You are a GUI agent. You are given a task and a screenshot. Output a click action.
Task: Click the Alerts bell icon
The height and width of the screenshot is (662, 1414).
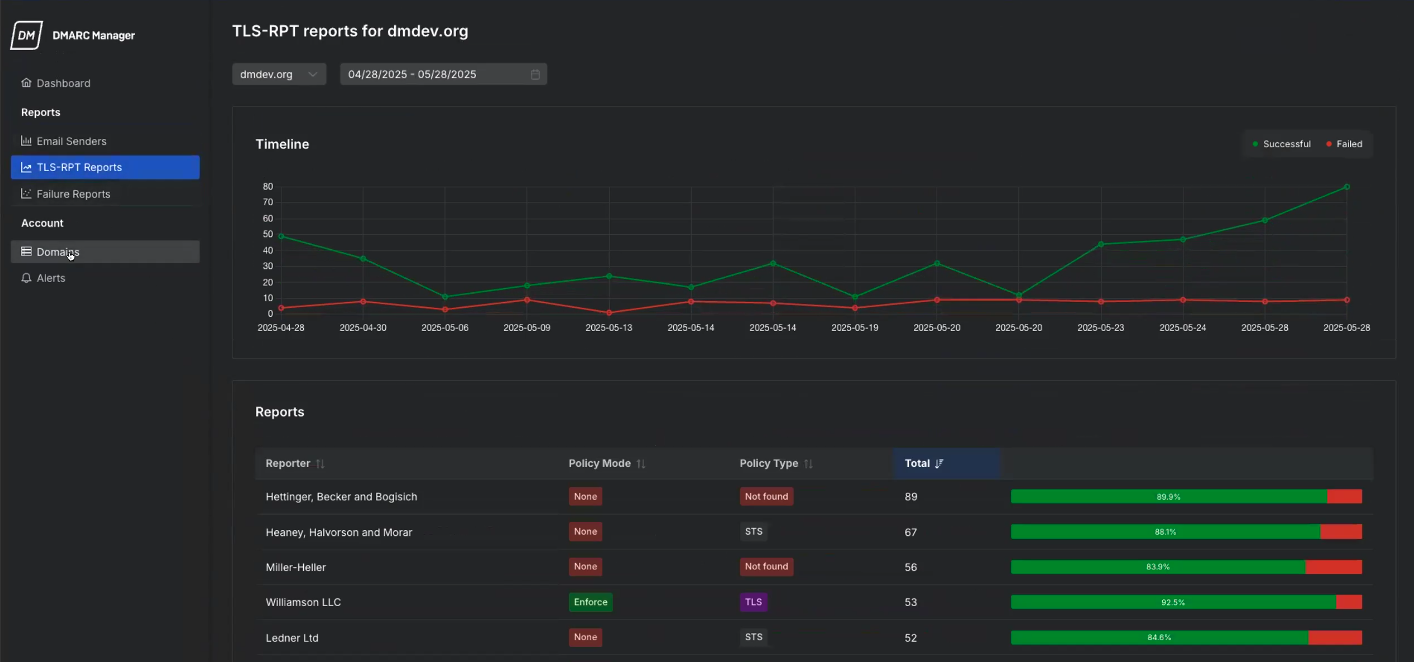27,278
